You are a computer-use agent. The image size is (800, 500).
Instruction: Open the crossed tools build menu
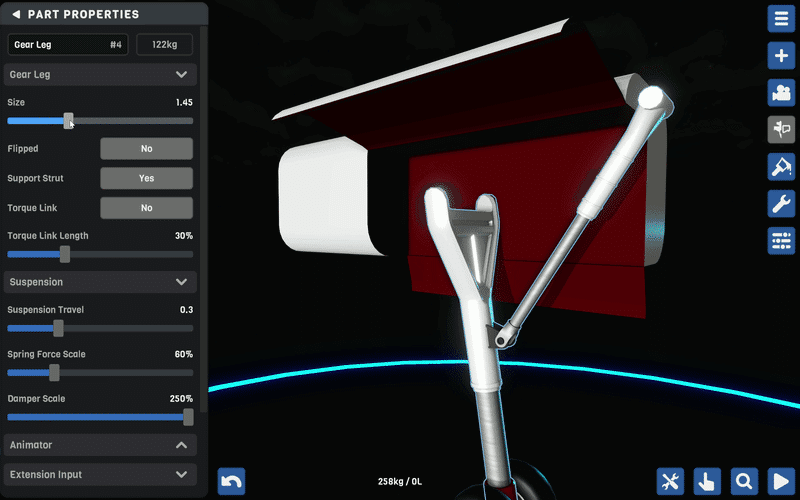(670, 481)
